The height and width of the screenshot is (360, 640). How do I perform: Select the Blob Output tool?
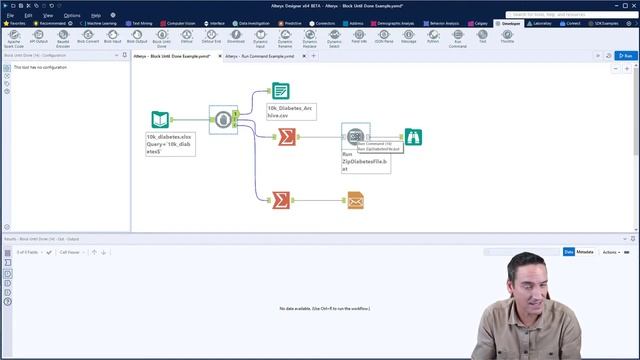pyautogui.click(x=137, y=37)
